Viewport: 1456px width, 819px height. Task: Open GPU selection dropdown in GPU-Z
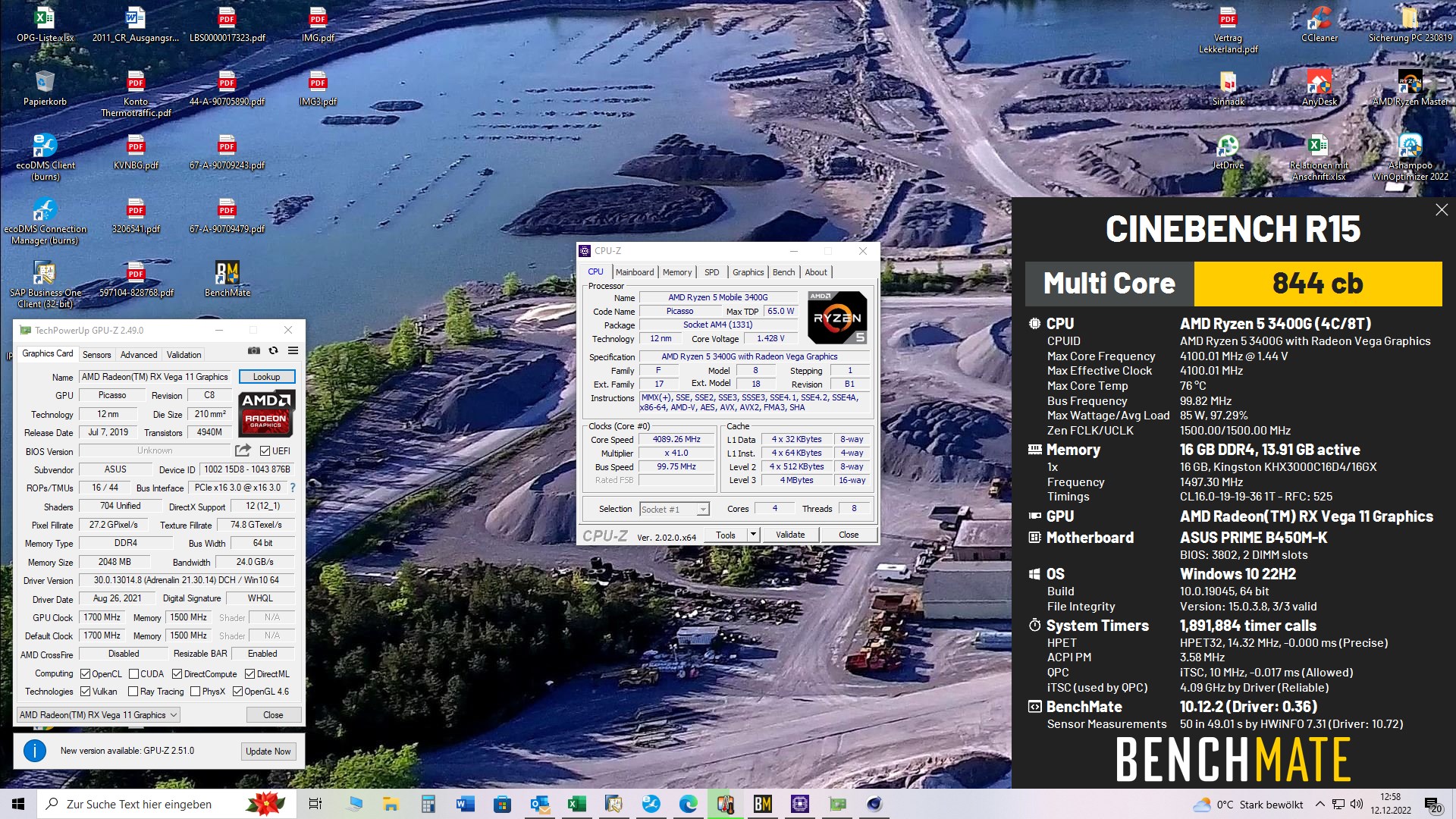[x=99, y=714]
